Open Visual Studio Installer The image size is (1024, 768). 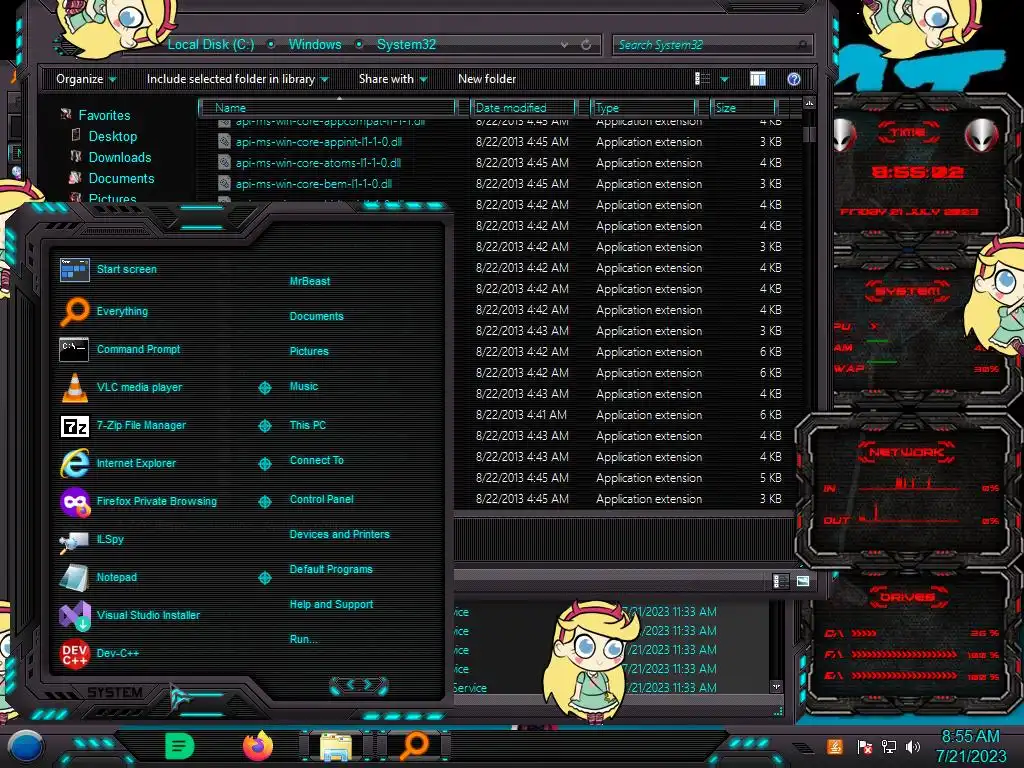pyautogui.click(x=130, y=615)
